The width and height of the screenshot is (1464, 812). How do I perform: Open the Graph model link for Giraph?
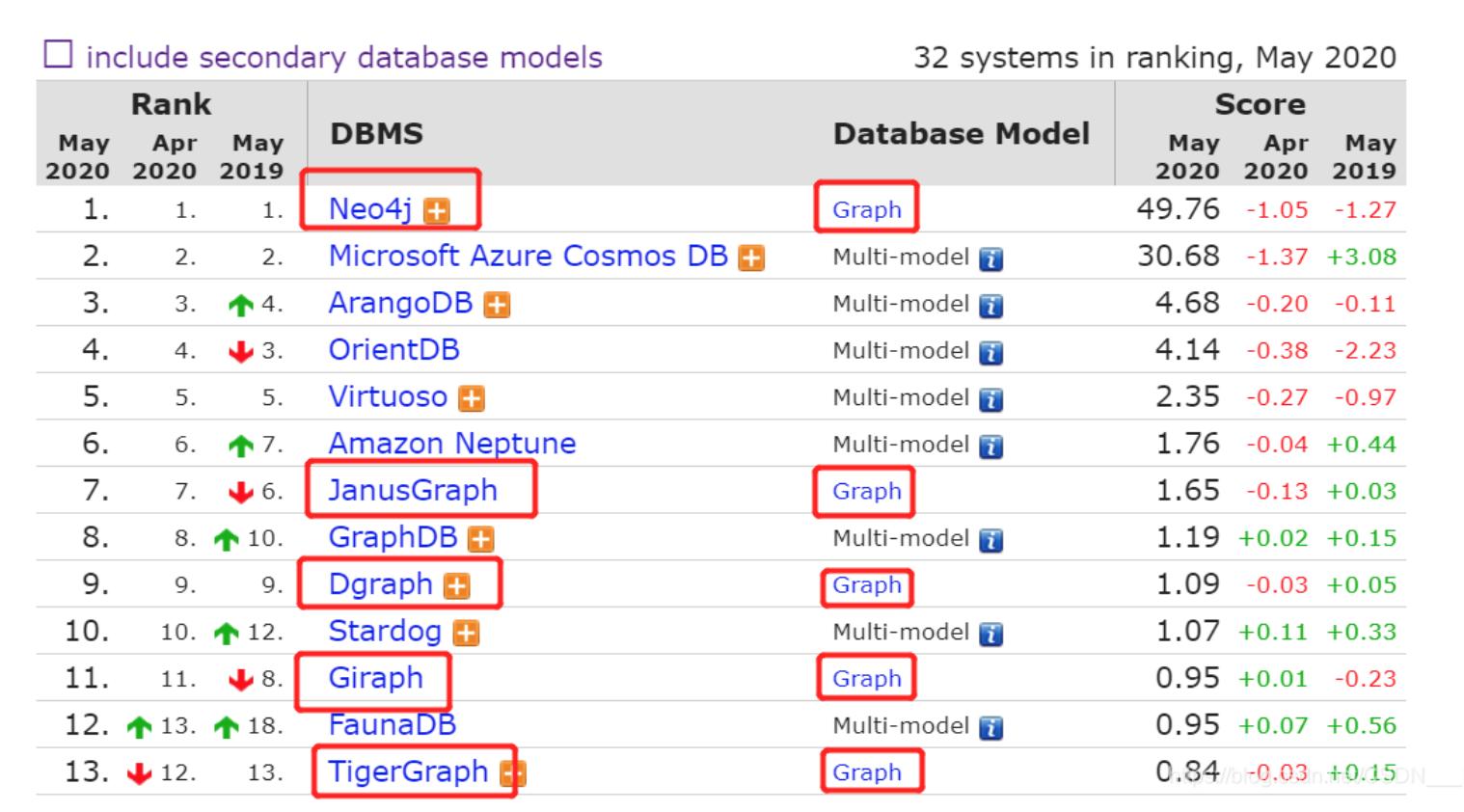click(x=867, y=678)
